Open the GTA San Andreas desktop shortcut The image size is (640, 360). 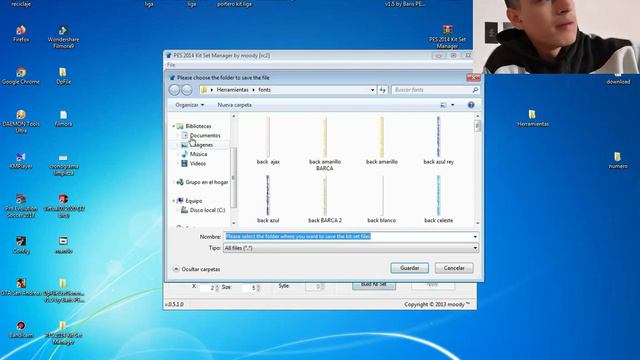click(x=21, y=287)
